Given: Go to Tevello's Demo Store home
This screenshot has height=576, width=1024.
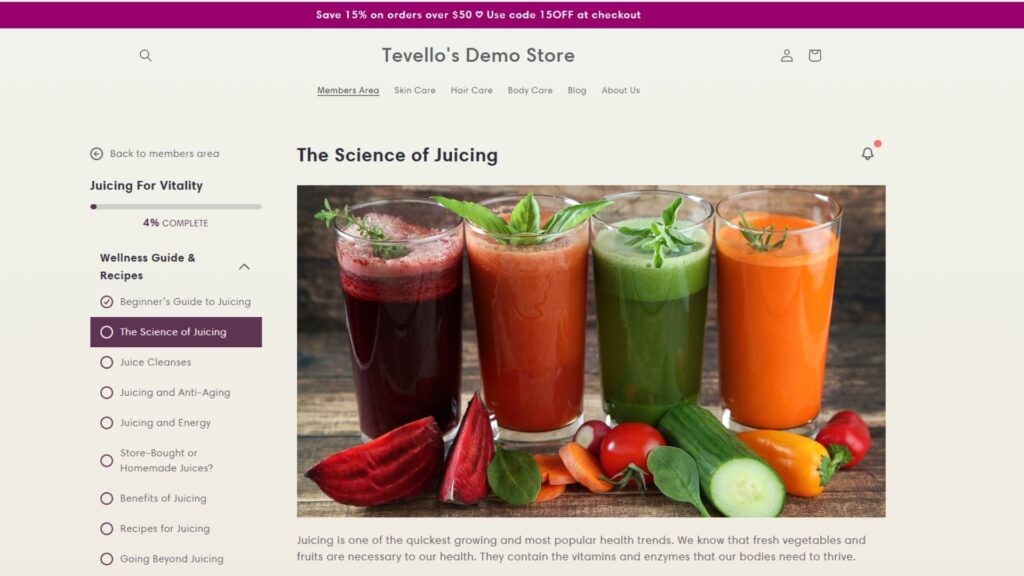Looking at the screenshot, I should (x=478, y=56).
